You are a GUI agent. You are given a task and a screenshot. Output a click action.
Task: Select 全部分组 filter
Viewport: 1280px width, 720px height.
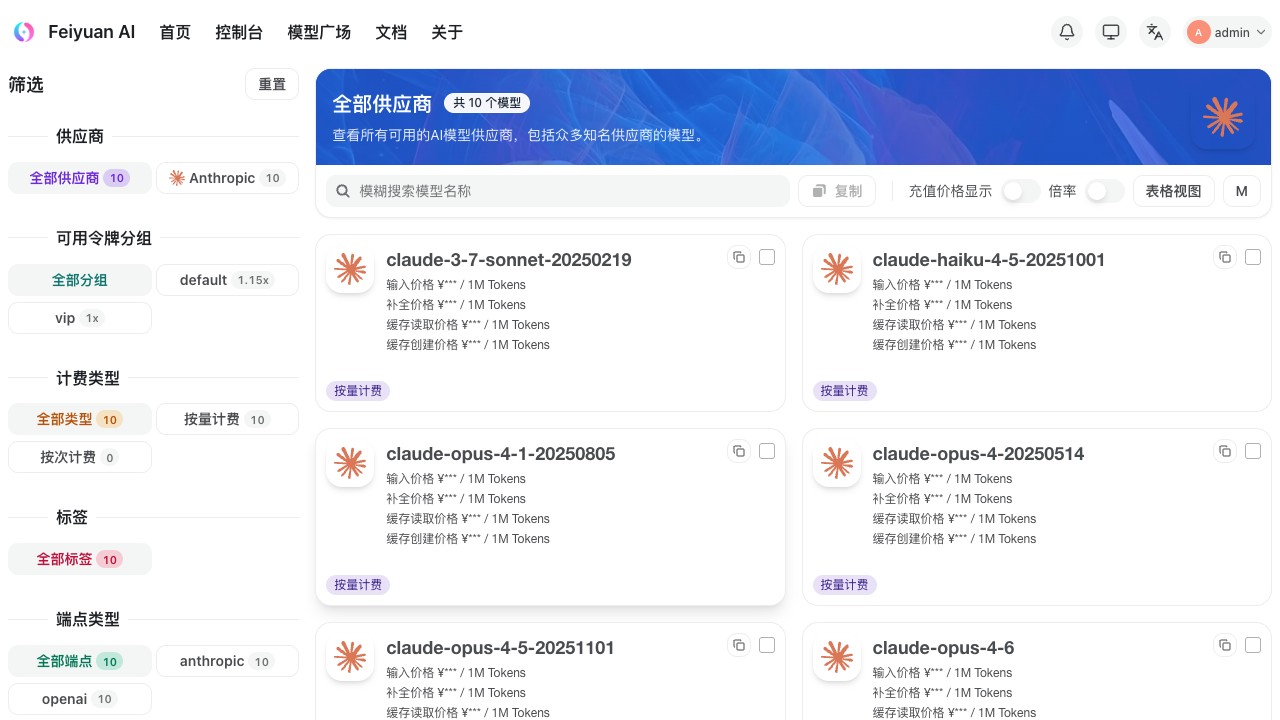[x=80, y=280]
